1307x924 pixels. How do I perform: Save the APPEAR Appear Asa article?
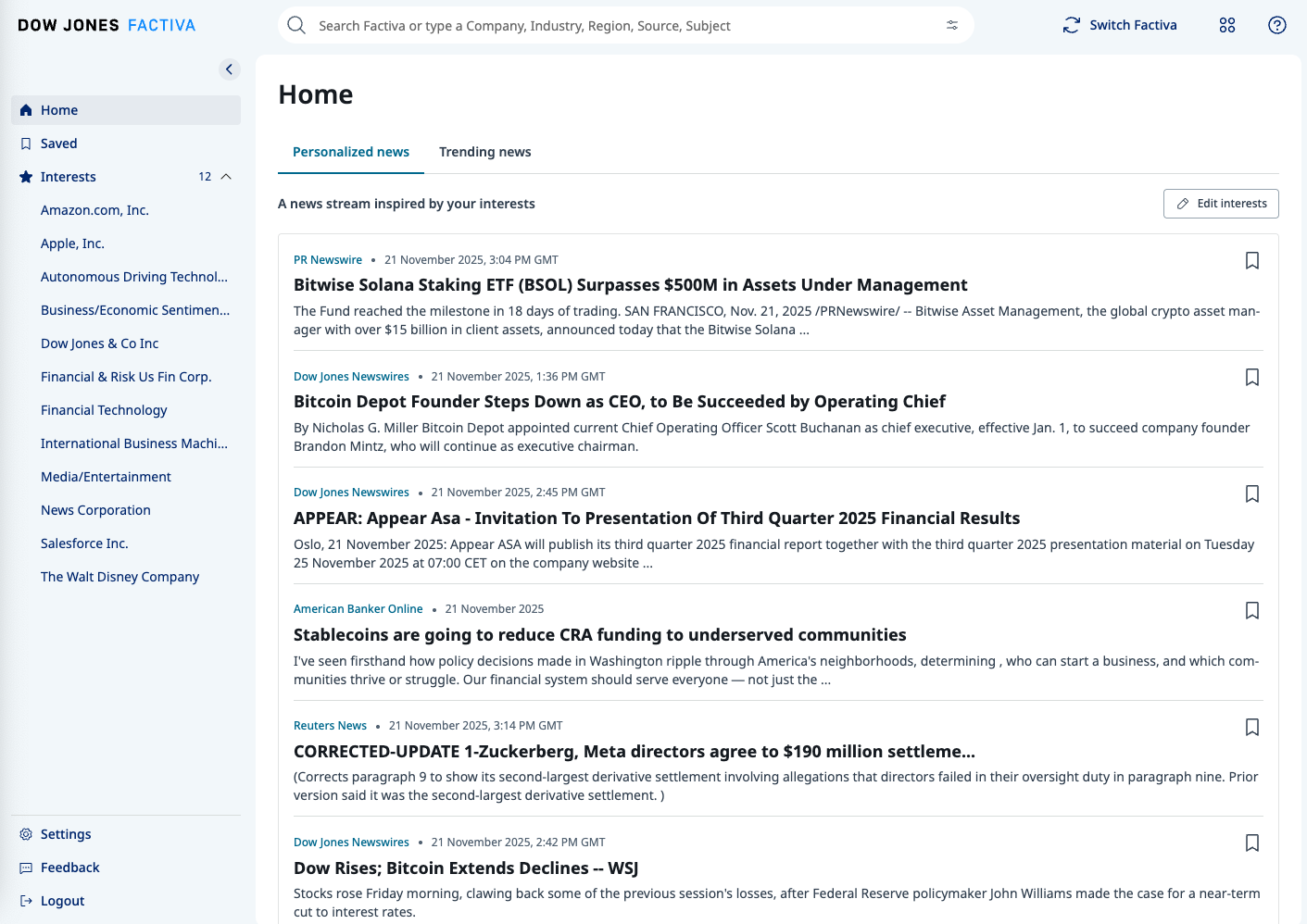pyautogui.click(x=1252, y=494)
